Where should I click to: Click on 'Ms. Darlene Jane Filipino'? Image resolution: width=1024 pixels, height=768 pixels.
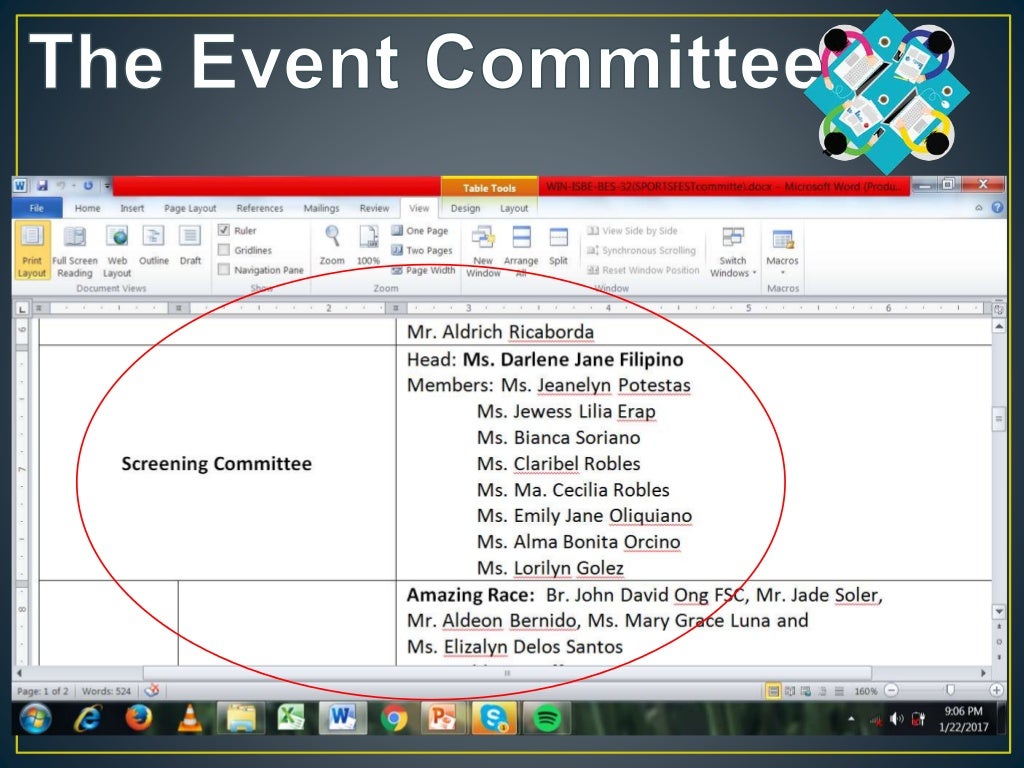coord(573,359)
